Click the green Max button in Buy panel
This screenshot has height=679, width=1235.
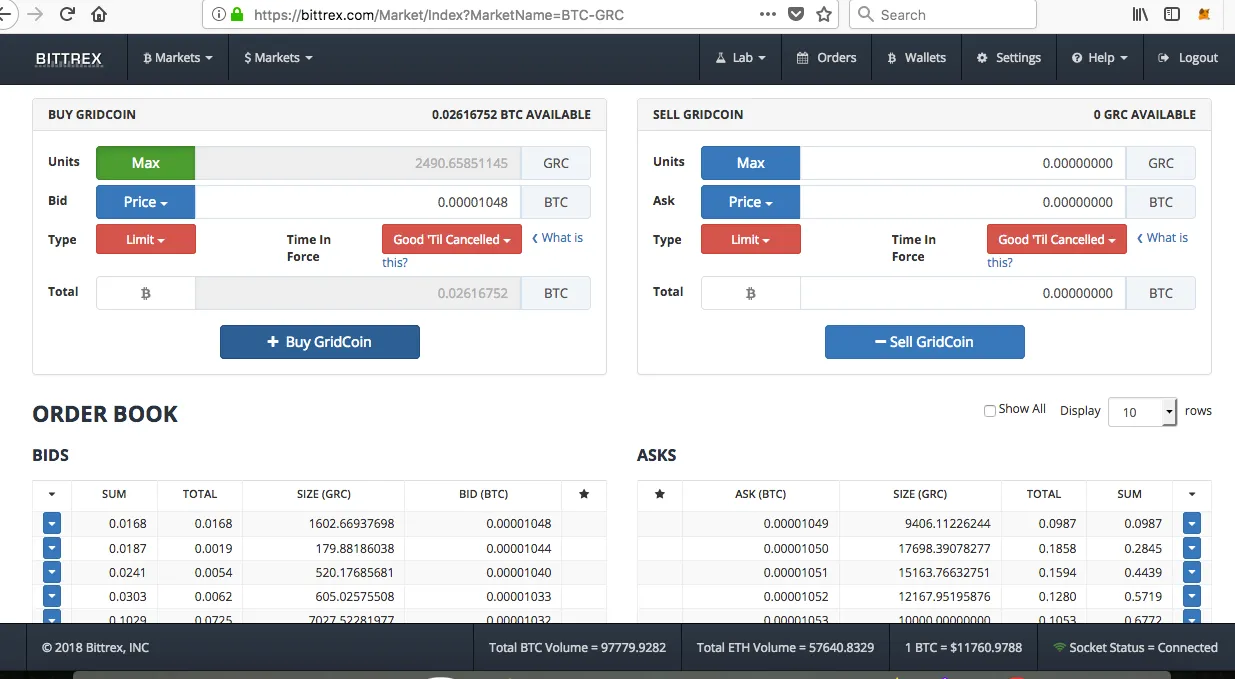(x=146, y=163)
